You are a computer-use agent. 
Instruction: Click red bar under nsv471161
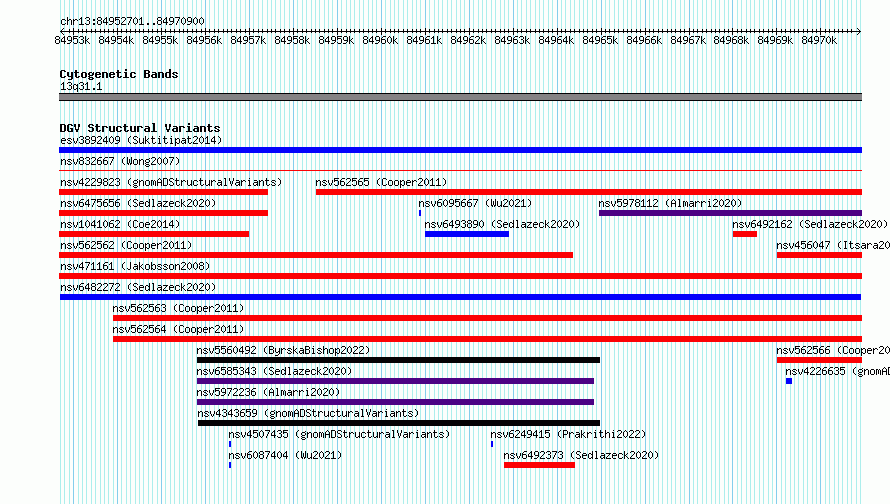coord(460,276)
